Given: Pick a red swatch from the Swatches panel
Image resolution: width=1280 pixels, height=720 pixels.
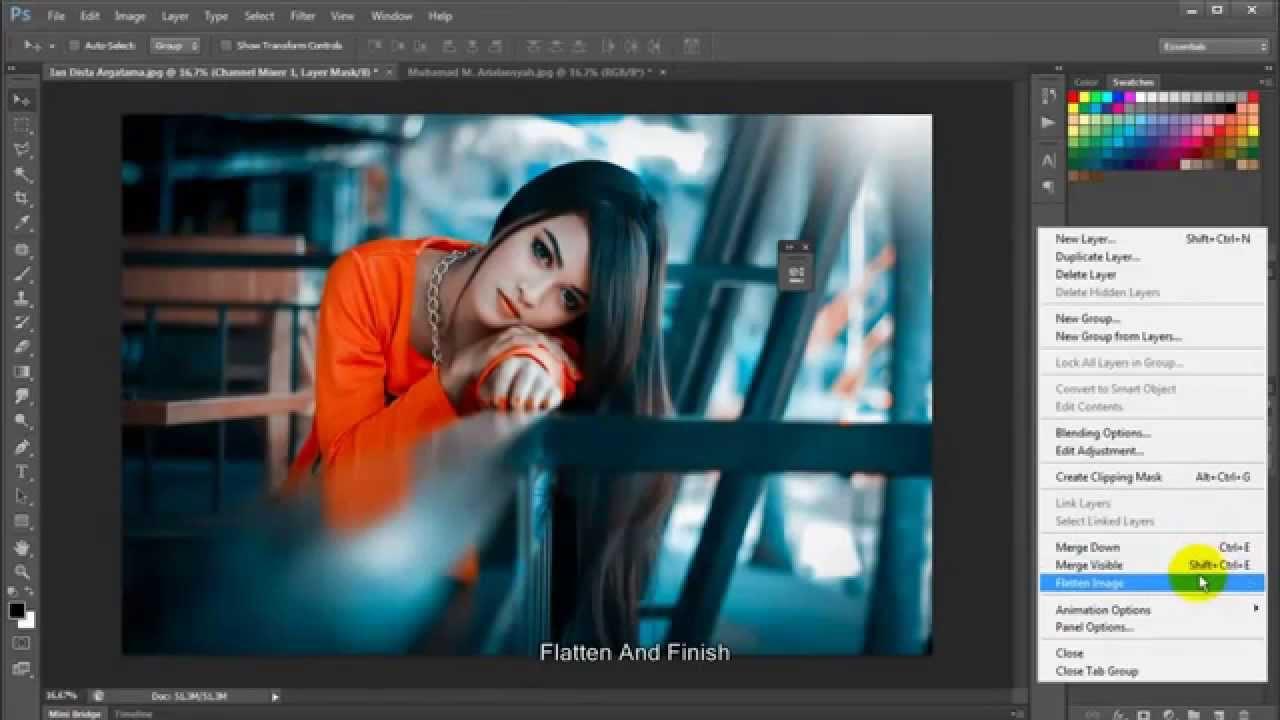Looking at the screenshot, I should tap(1072, 96).
